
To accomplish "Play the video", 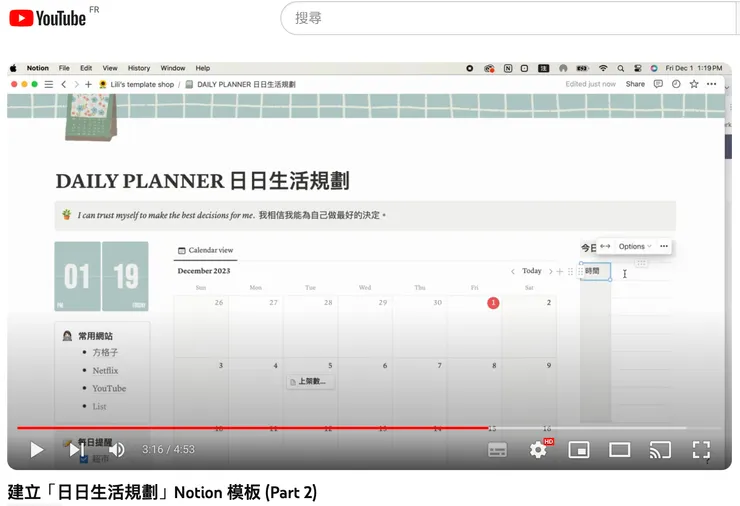I will click(36, 449).
